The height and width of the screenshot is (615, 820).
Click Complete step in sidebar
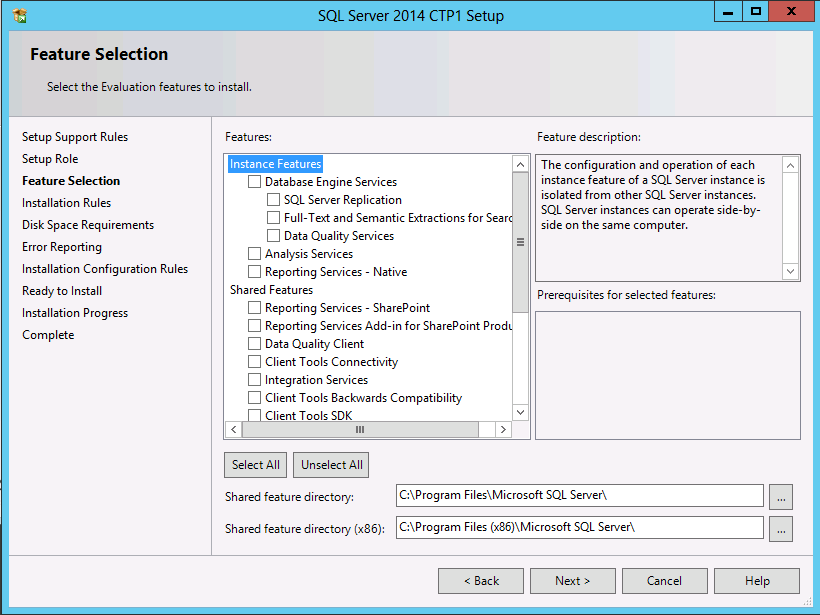click(x=48, y=335)
